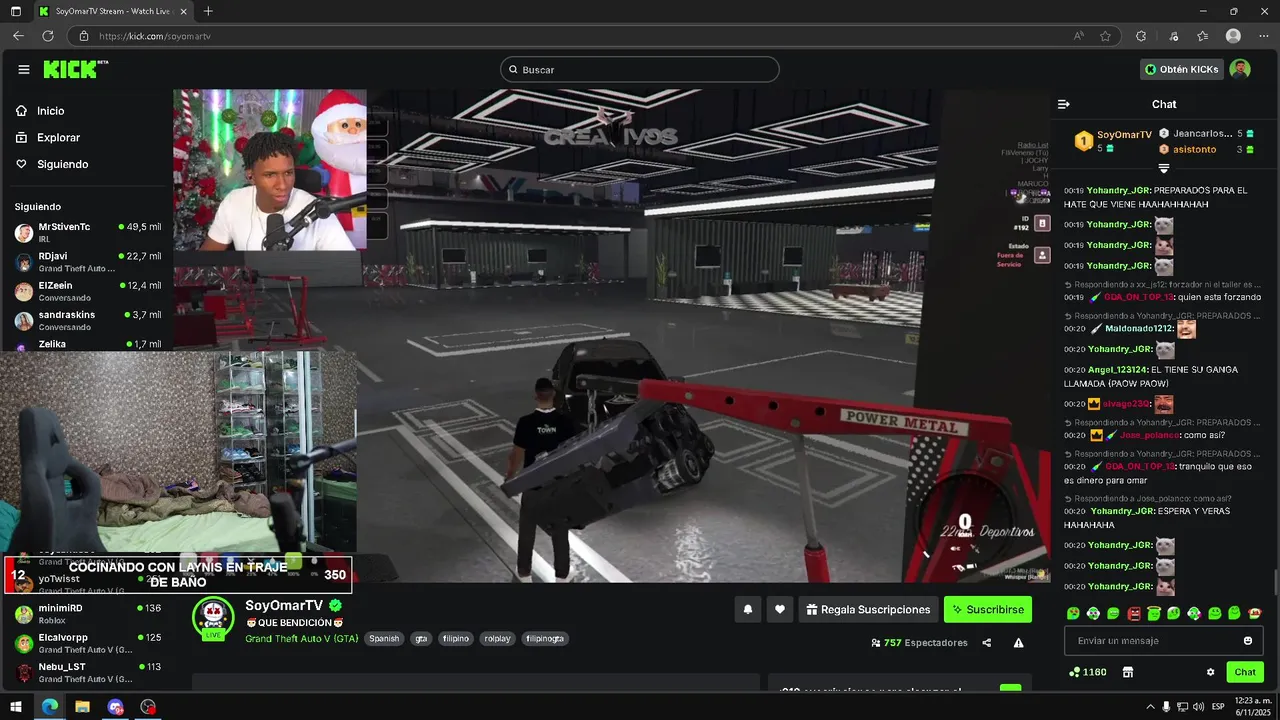Click the share stream icon
This screenshot has height=720, width=1280.
click(987, 643)
